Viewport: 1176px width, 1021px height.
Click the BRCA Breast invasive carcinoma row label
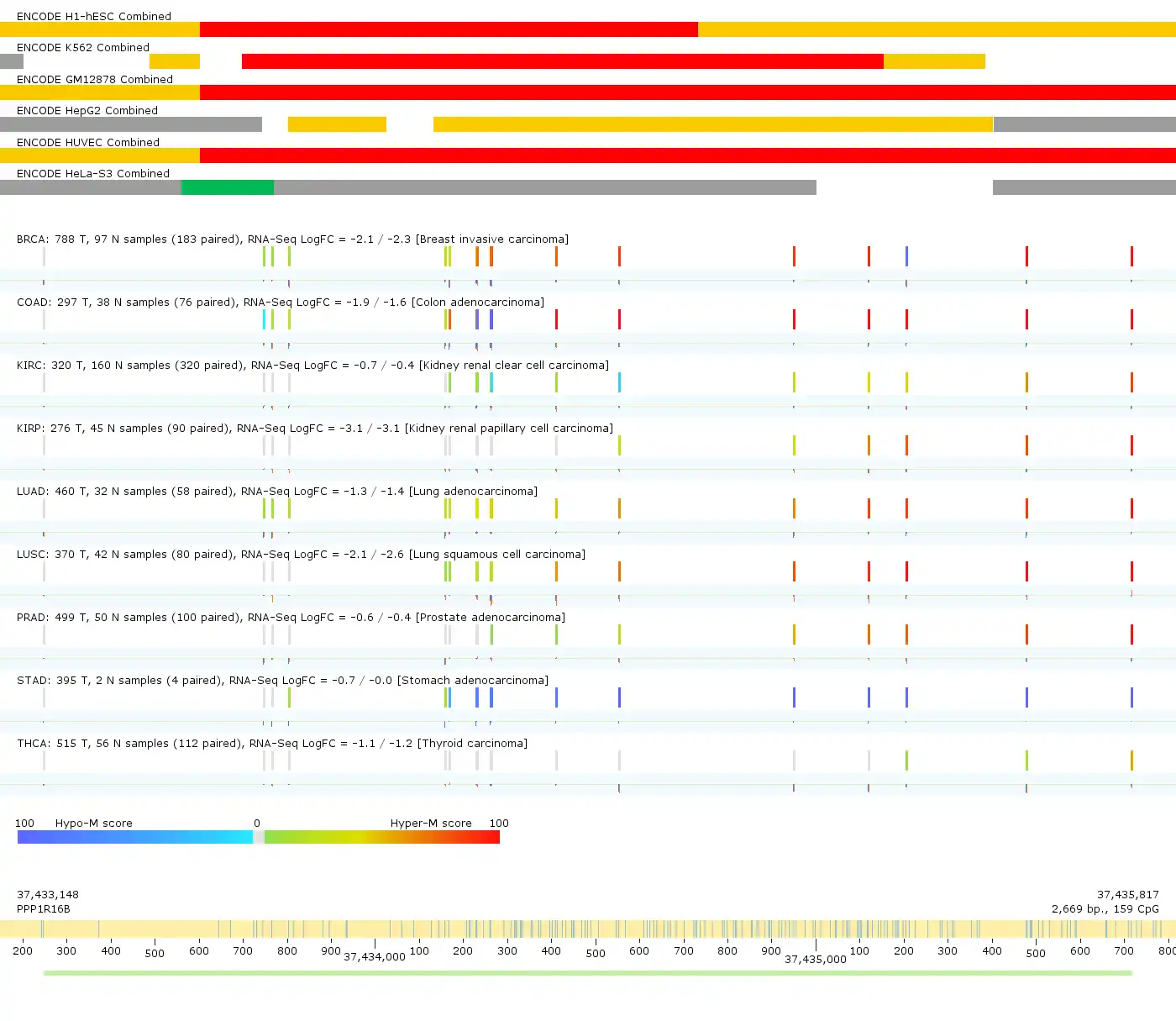[292, 239]
